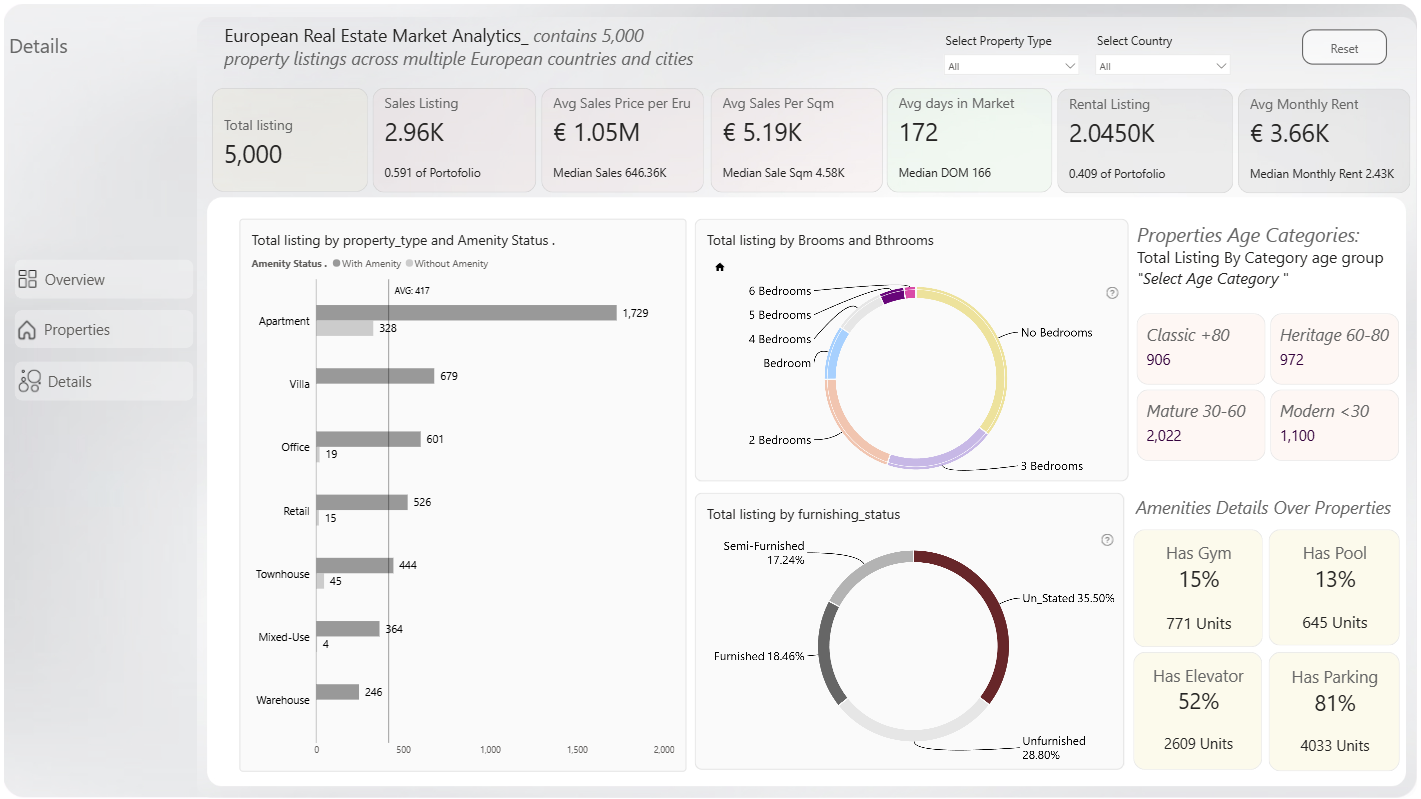The width and height of the screenshot is (1421, 799).
Task: Toggle the Without Amenity legend marker
Action: click(409, 264)
